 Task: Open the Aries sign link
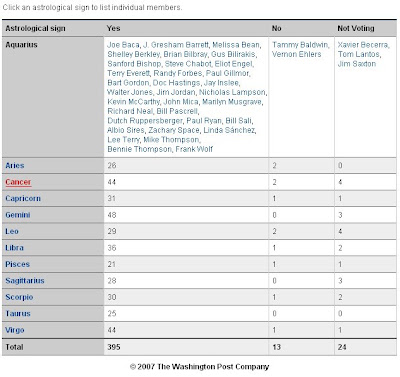(15, 165)
